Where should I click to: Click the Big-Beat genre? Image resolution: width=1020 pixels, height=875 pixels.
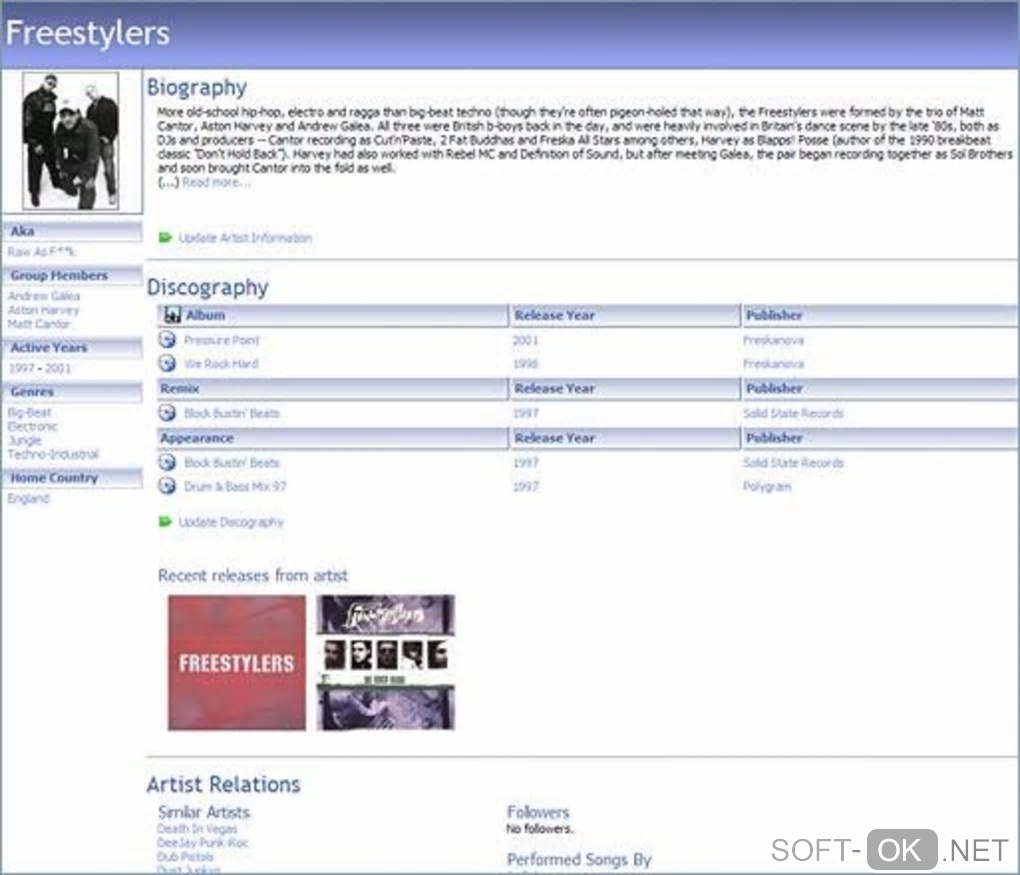click(29, 412)
